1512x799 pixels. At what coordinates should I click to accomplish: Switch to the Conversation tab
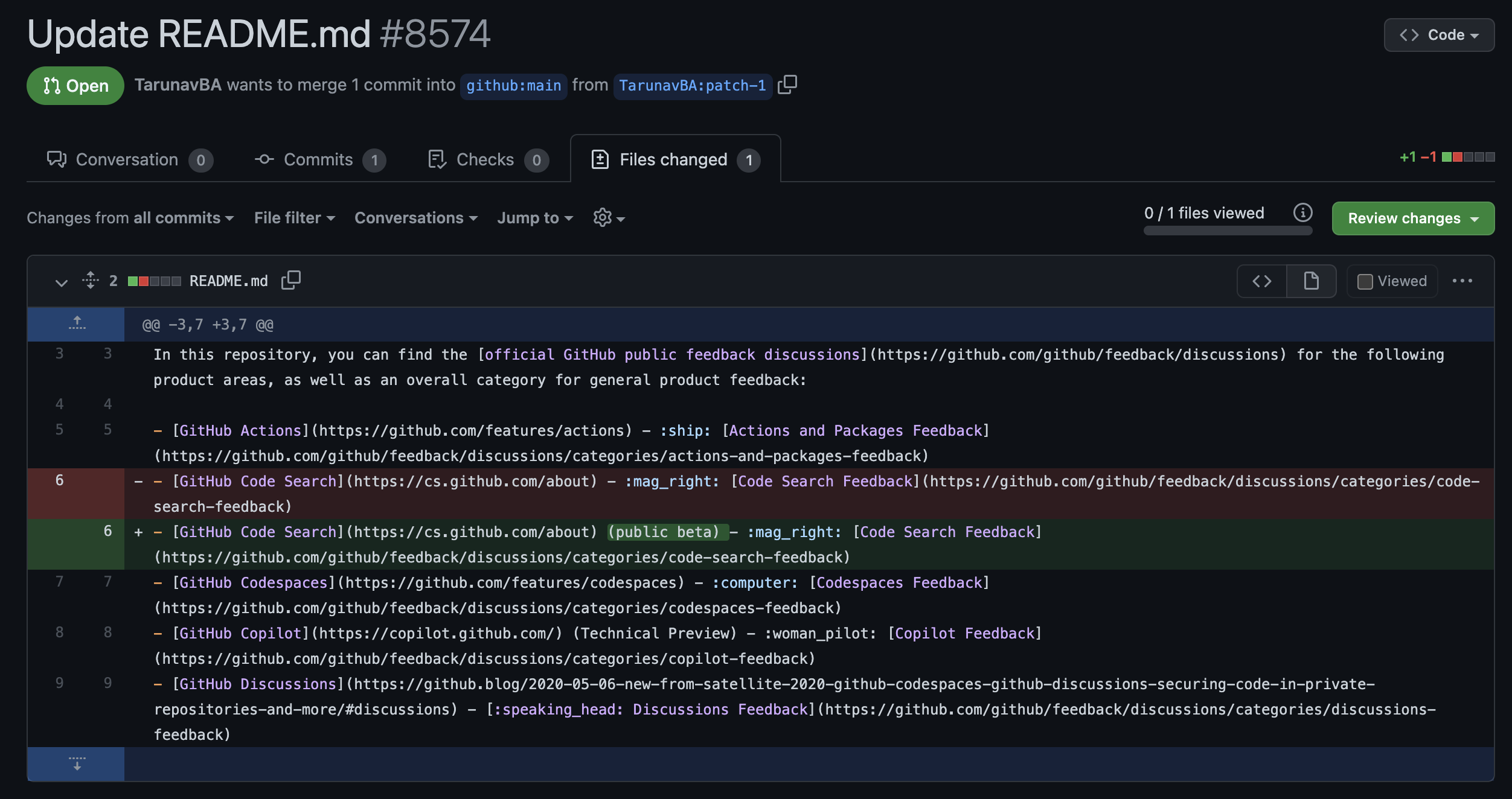click(x=127, y=159)
